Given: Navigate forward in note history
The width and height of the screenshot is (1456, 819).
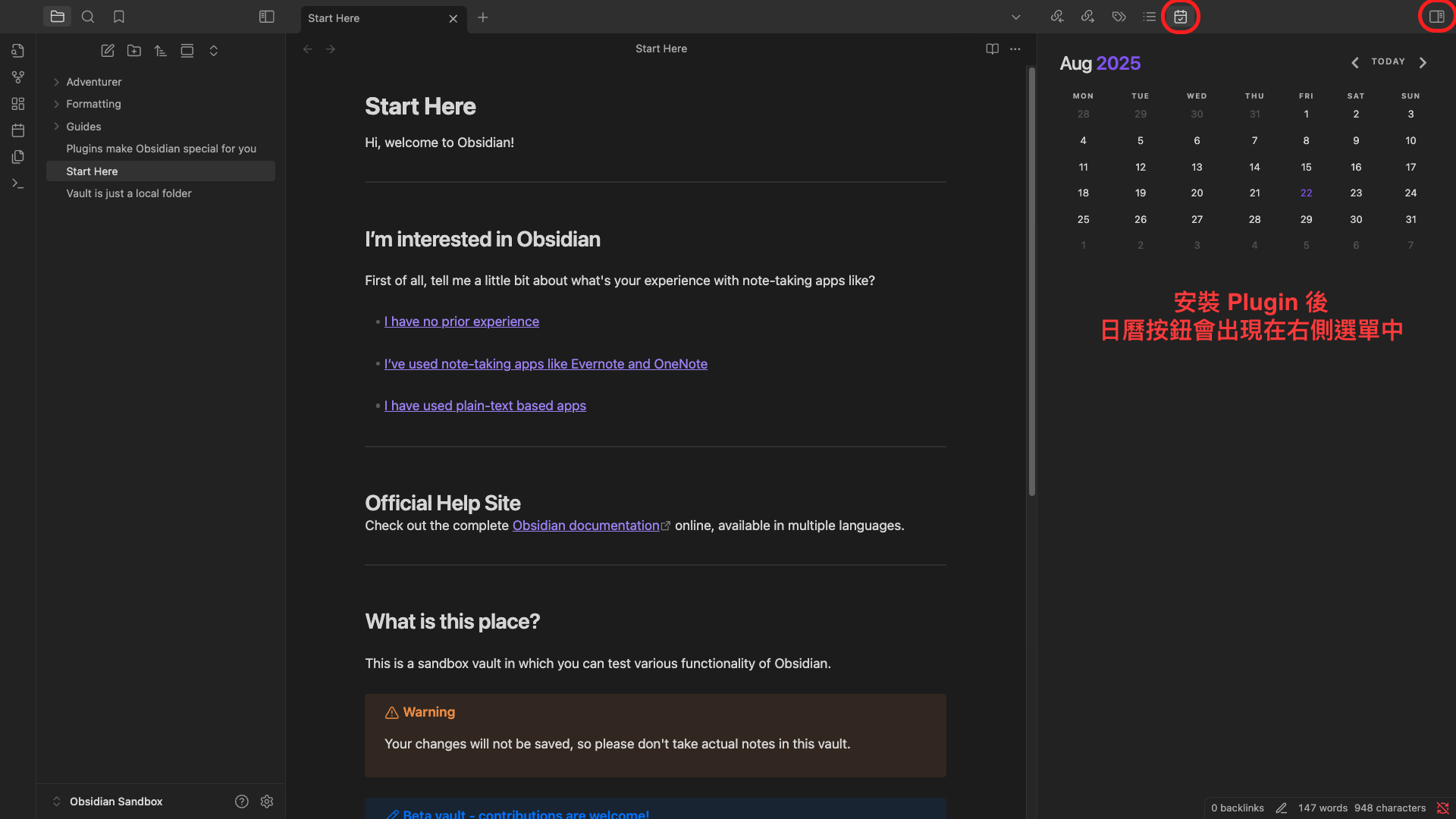Looking at the screenshot, I should [x=331, y=49].
